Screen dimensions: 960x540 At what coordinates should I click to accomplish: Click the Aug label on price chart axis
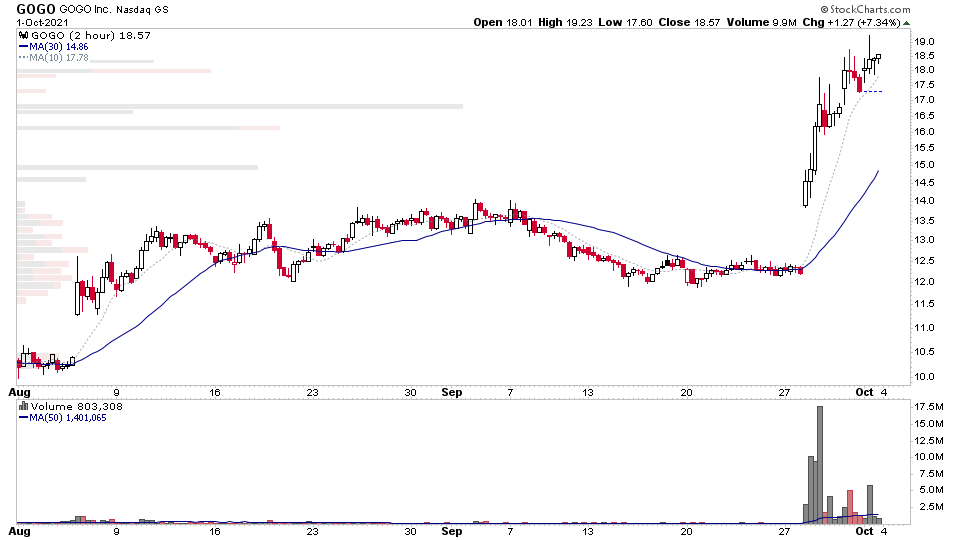tap(20, 392)
